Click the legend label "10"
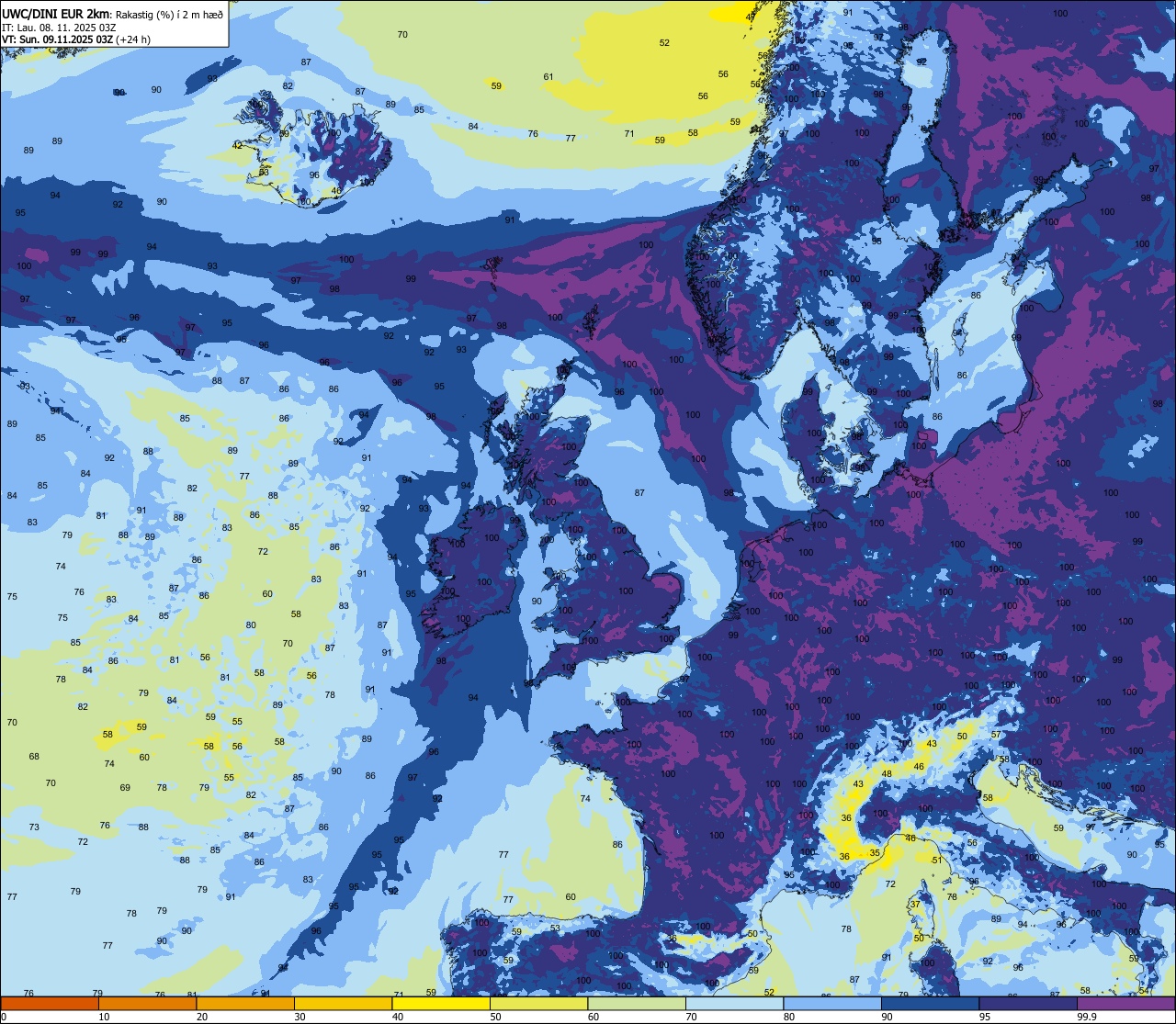This screenshot has width=1176, height=1024. (104, 1017)
